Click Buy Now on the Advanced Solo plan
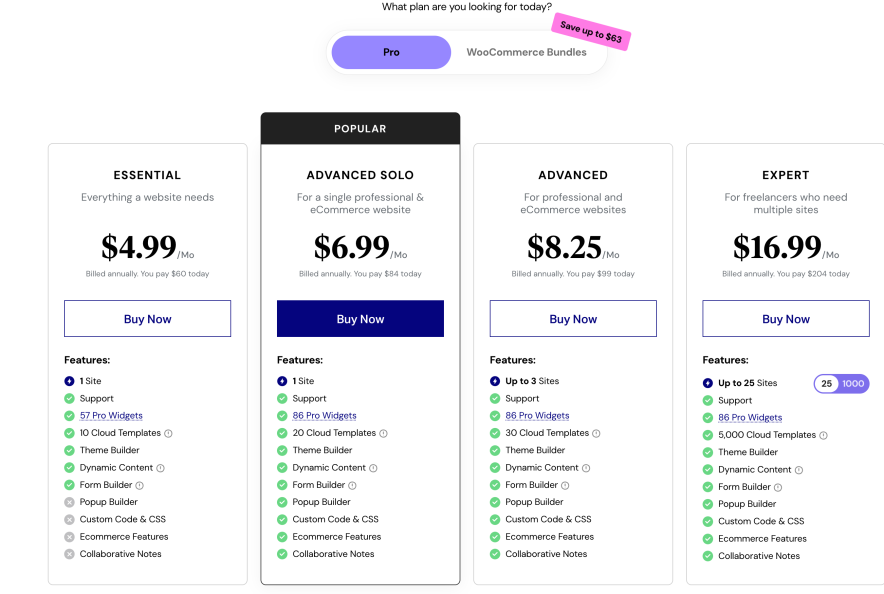The height and width of the screenshot is (594, 884). (x=360, y=318)
